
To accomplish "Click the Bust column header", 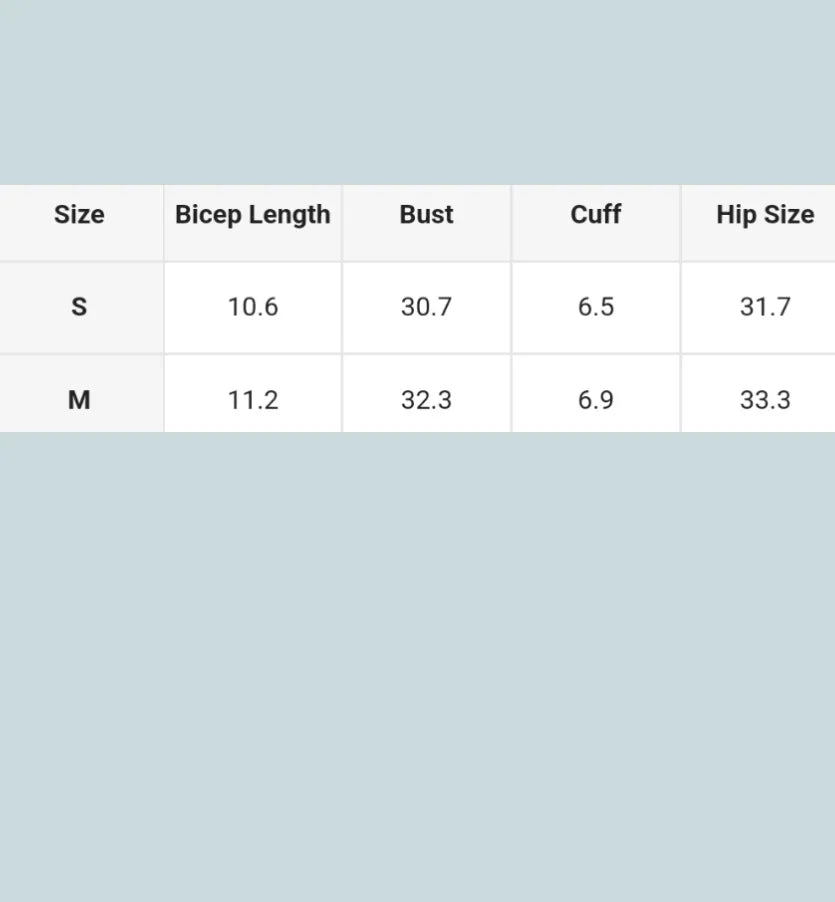I will click(x=426, y=215).
